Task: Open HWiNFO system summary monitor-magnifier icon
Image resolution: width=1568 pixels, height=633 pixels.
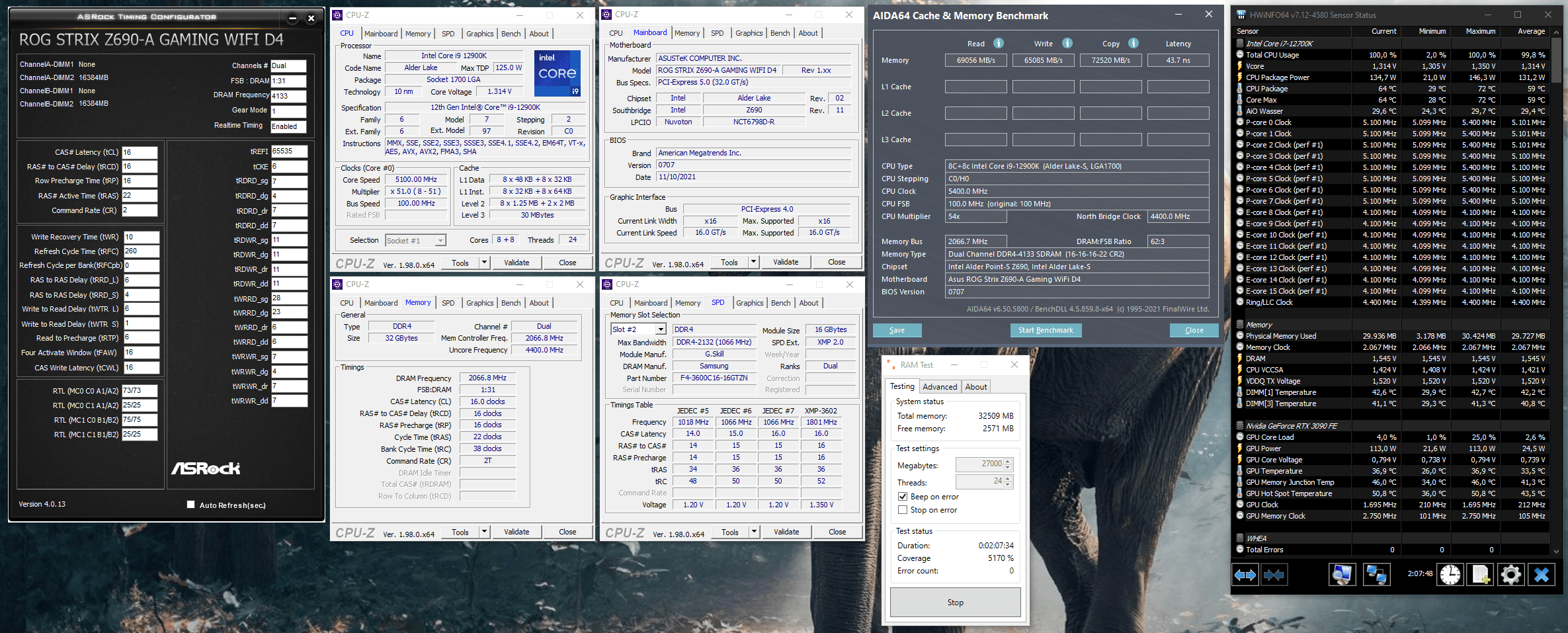Action: click(1342, 575)
